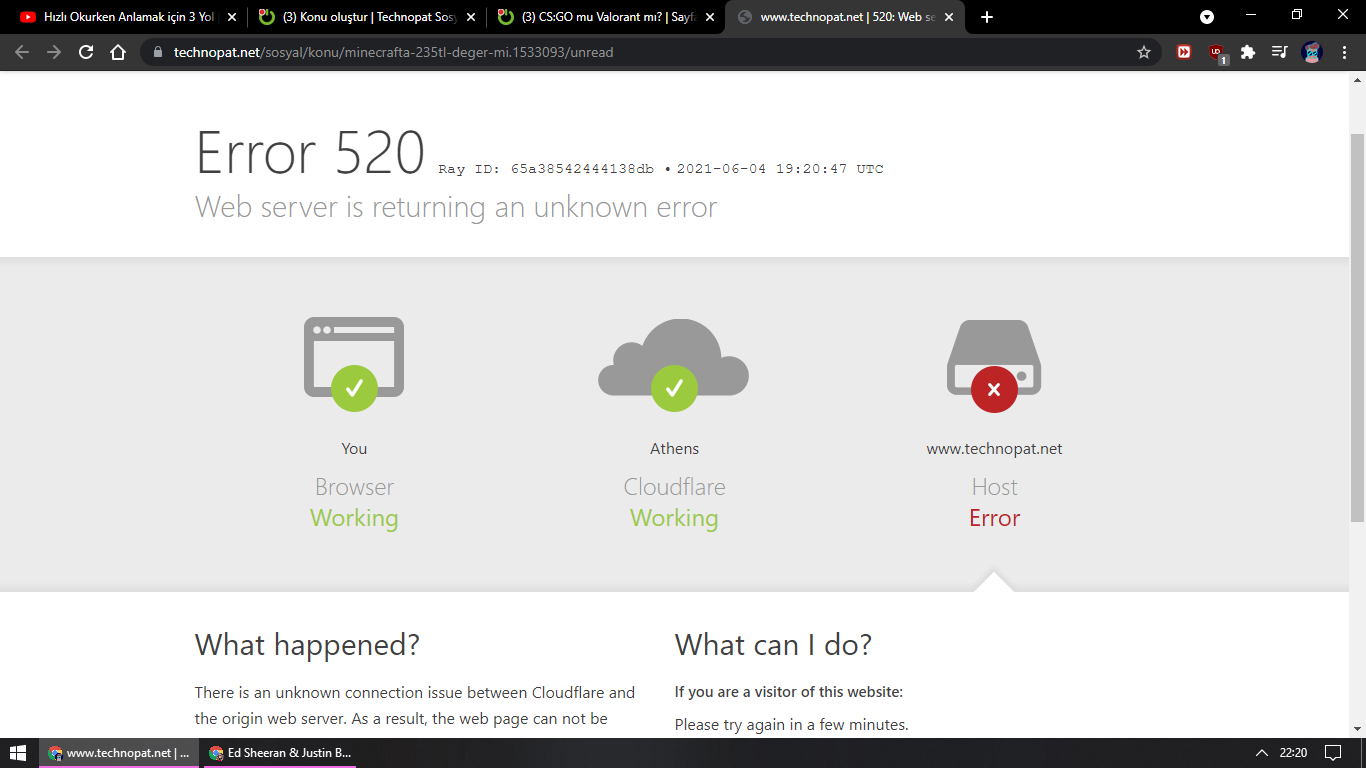1366x768 pixels.
Task: Close the 'CS:GO mu Valorant mı?' tab
Action: point(710,17)
